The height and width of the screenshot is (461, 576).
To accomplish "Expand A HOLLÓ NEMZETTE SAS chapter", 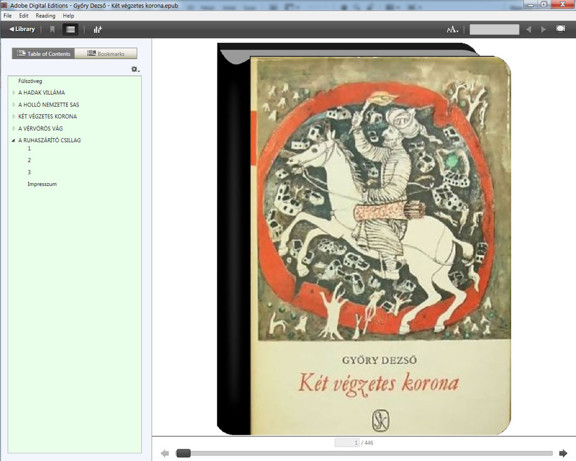I will (x=14, y=105).
